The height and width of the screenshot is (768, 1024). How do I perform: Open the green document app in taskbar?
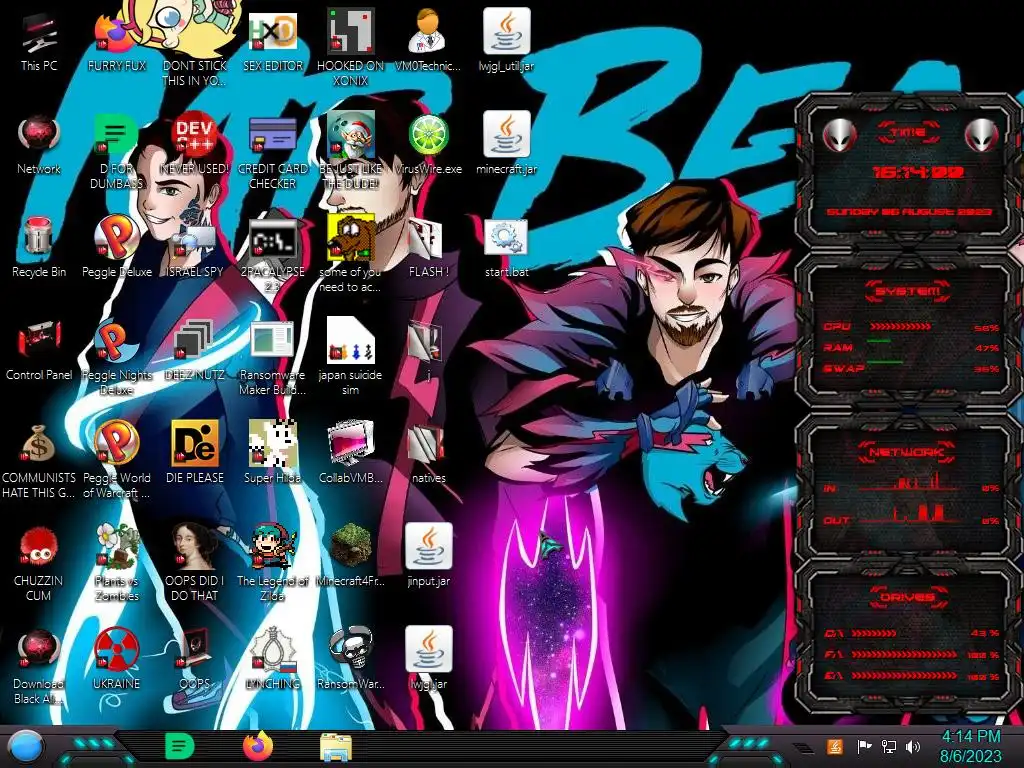click(x=179, y=746)
